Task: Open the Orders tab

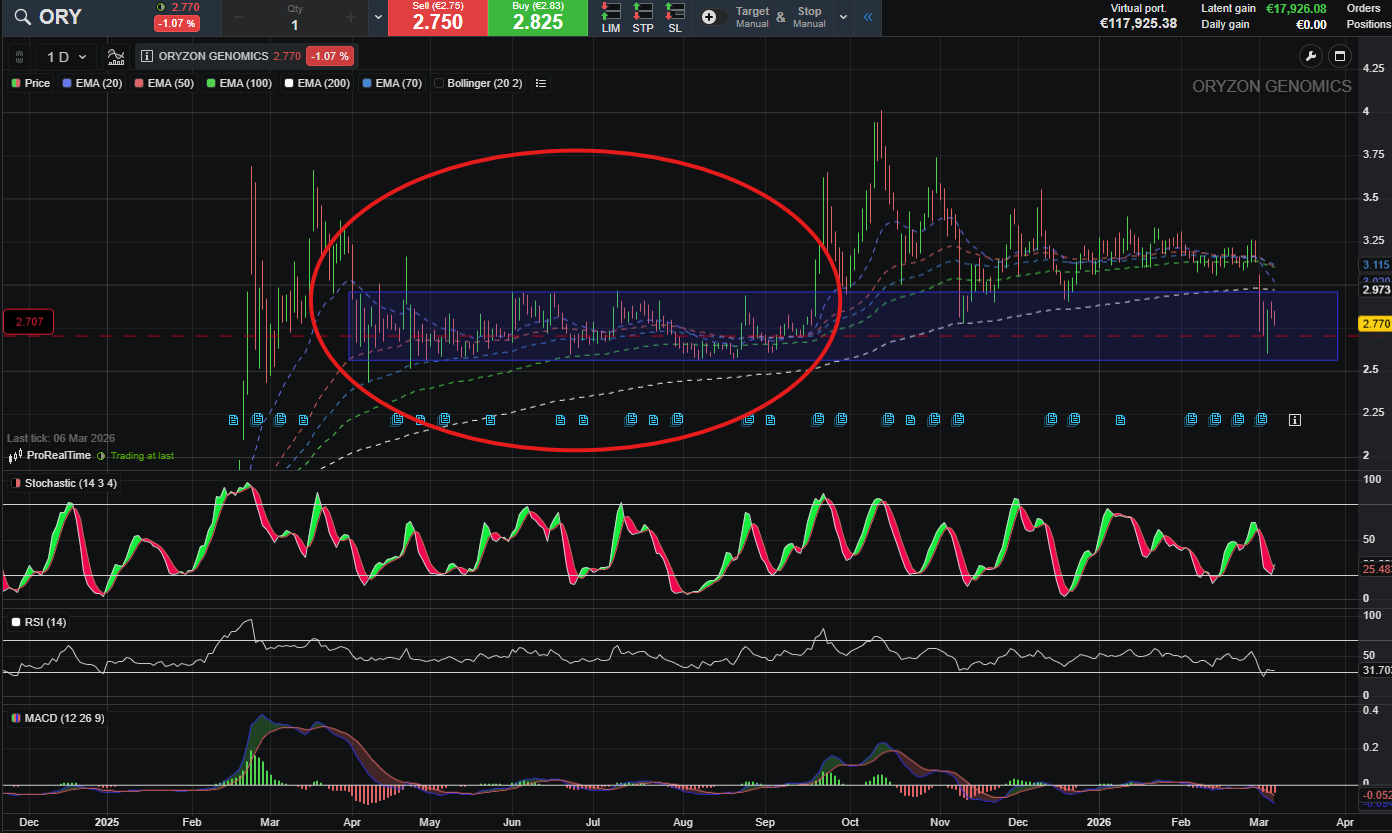Action: (1363, 9)
